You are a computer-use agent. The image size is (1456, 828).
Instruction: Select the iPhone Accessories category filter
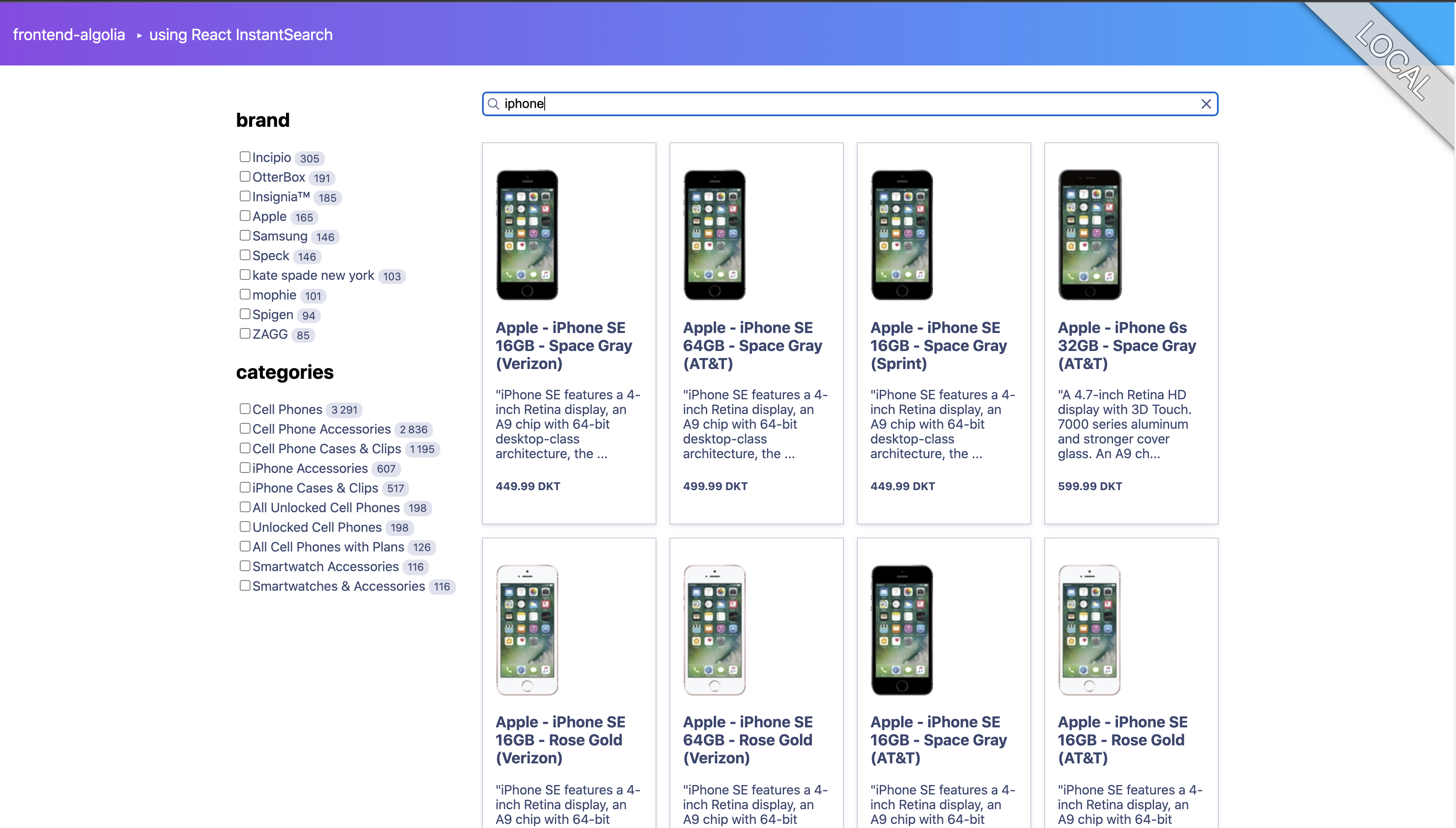245,468
